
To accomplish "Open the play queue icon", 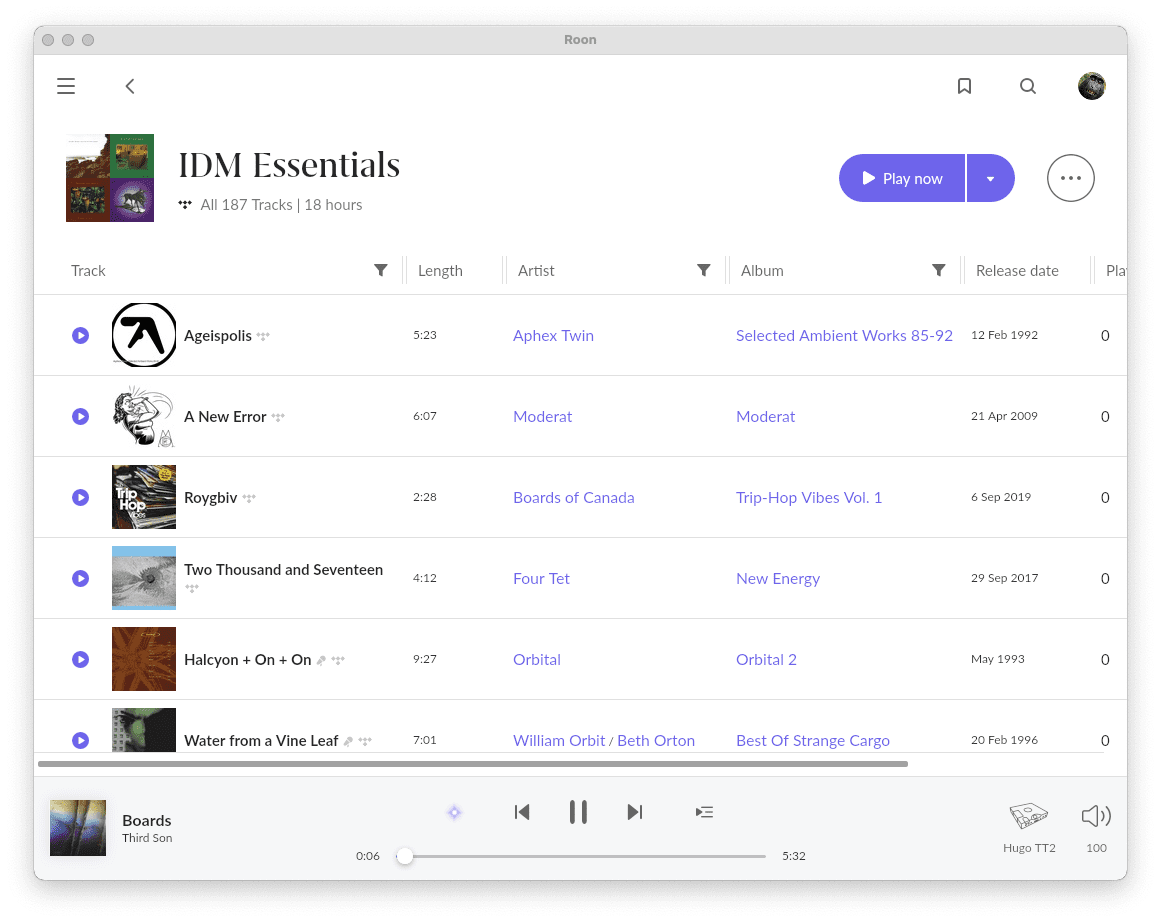I will pyautogui.click(x=704, y=812).
